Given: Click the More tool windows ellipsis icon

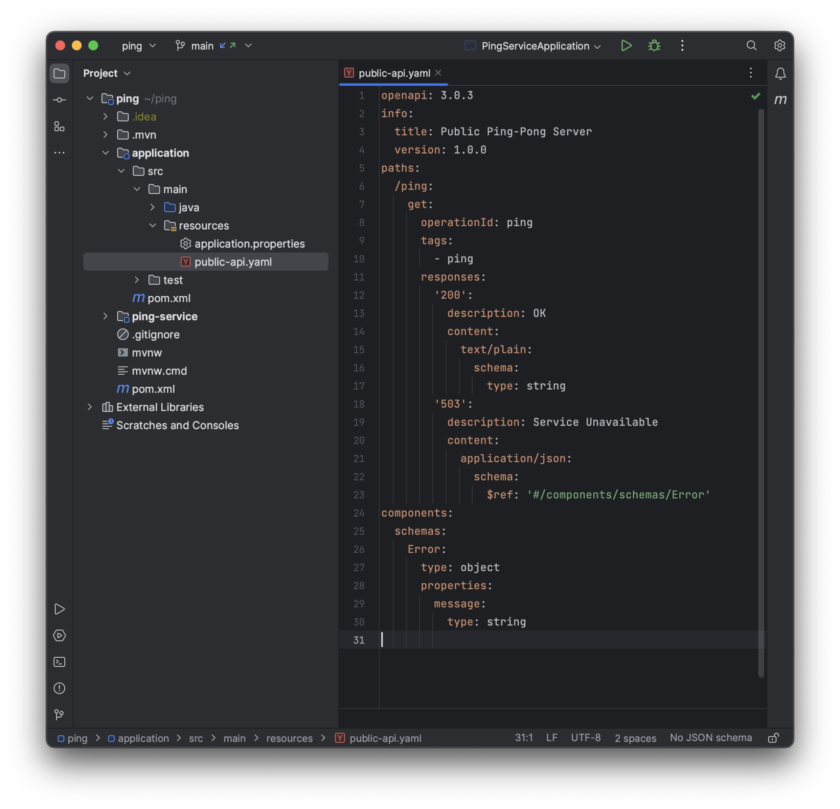Looking at the screenshot, I should pyautogui.click(x=60, y=153).
